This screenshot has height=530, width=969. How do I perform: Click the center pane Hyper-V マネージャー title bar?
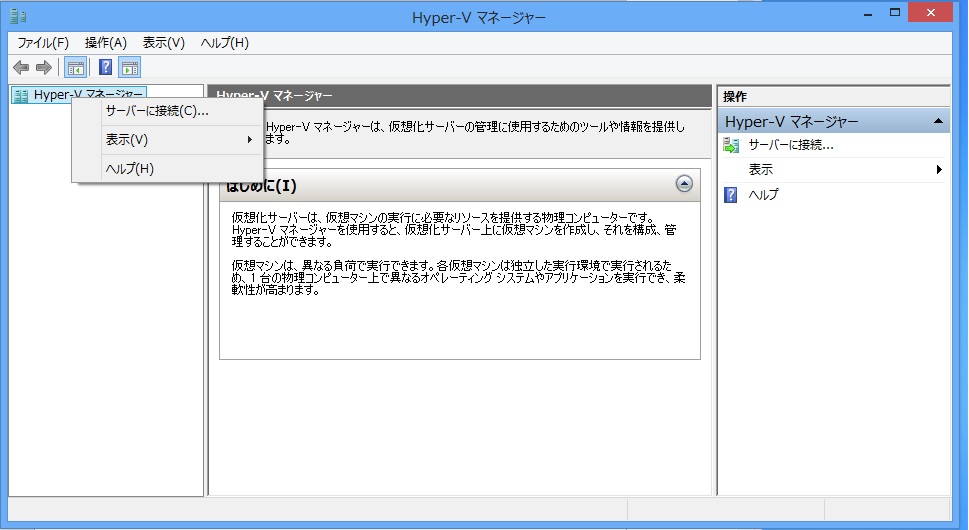pos(460,96)
